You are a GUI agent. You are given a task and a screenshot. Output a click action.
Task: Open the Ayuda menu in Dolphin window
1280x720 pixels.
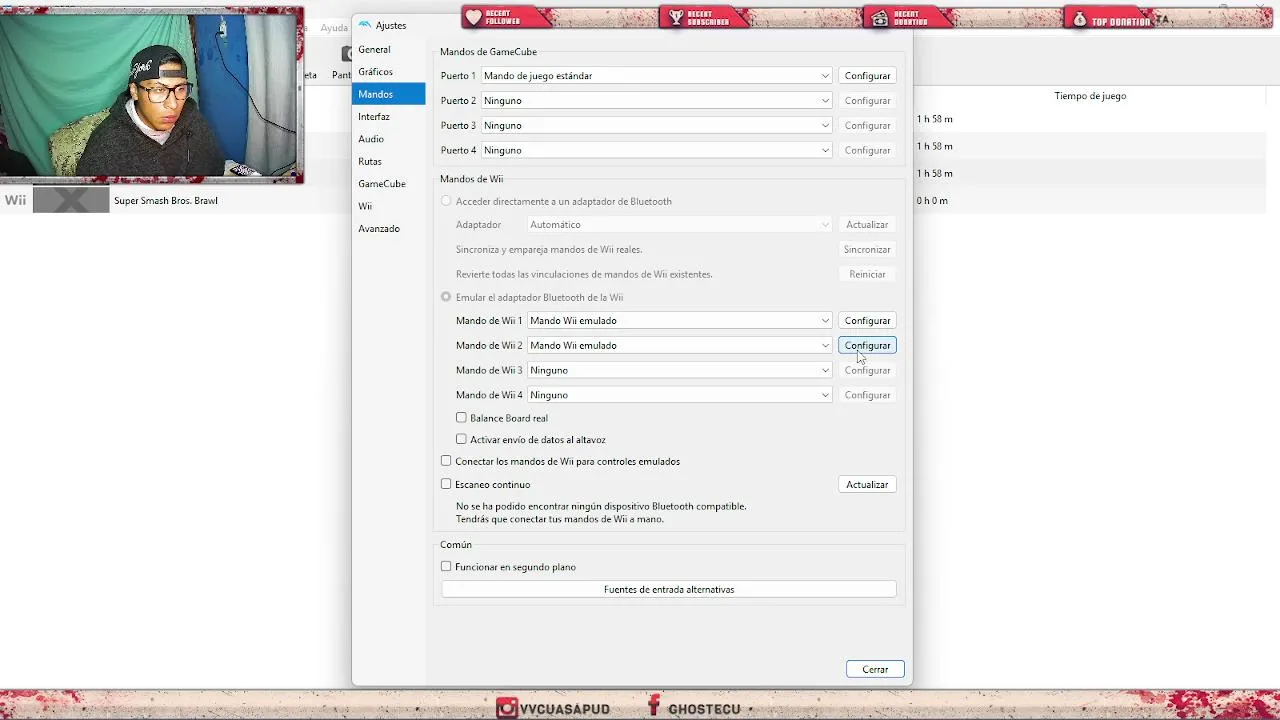334,28
